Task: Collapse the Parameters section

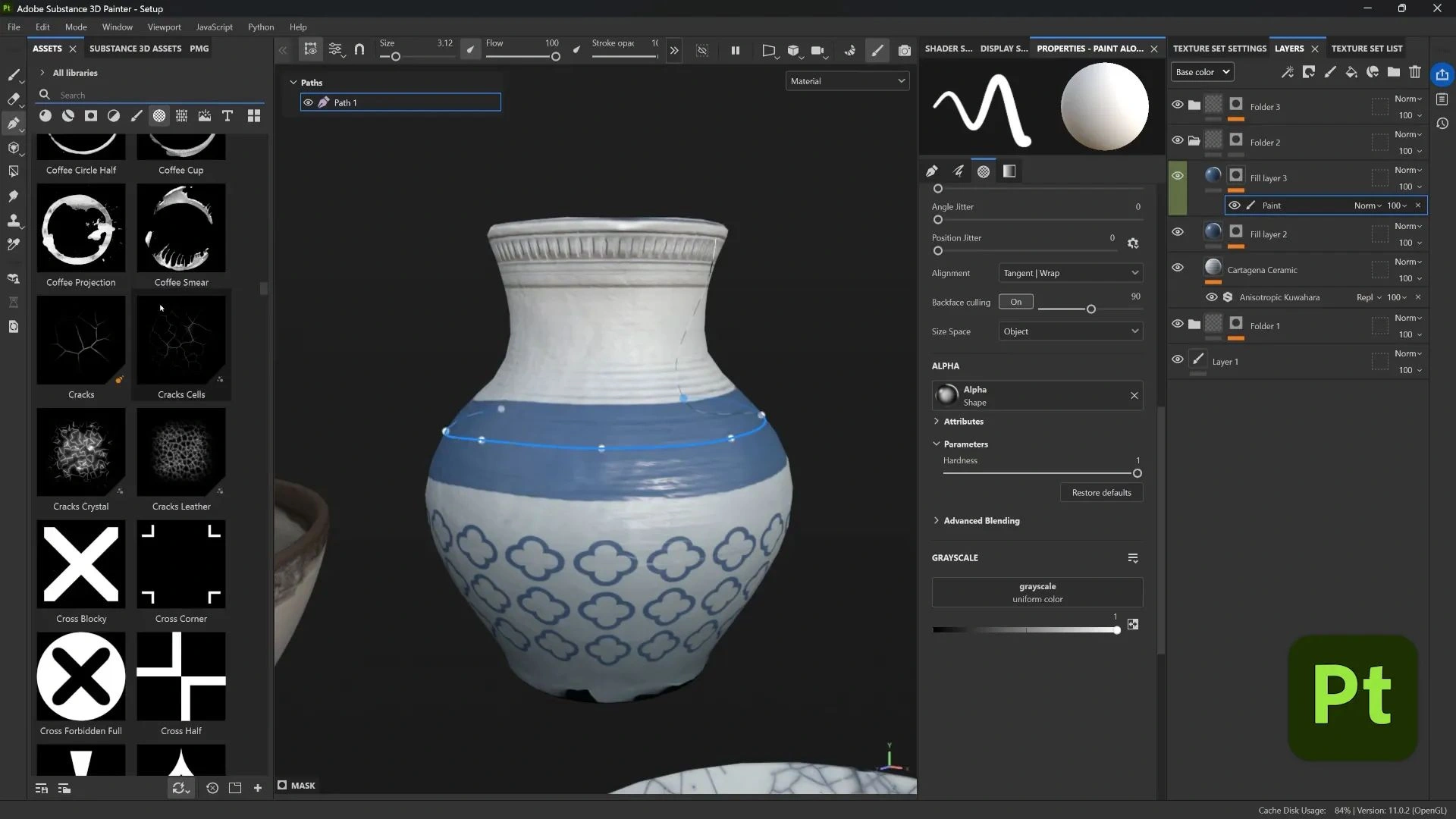Action: 936,444
